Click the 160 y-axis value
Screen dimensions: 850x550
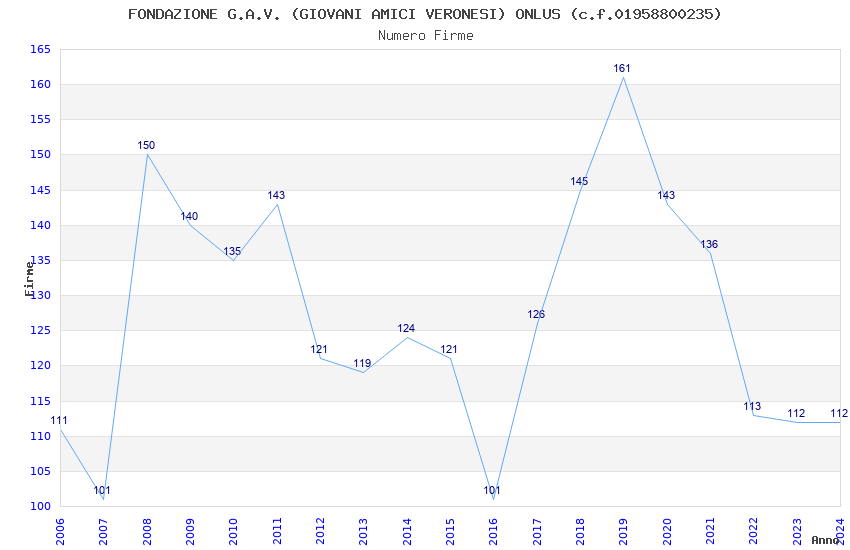pos(40,84)
